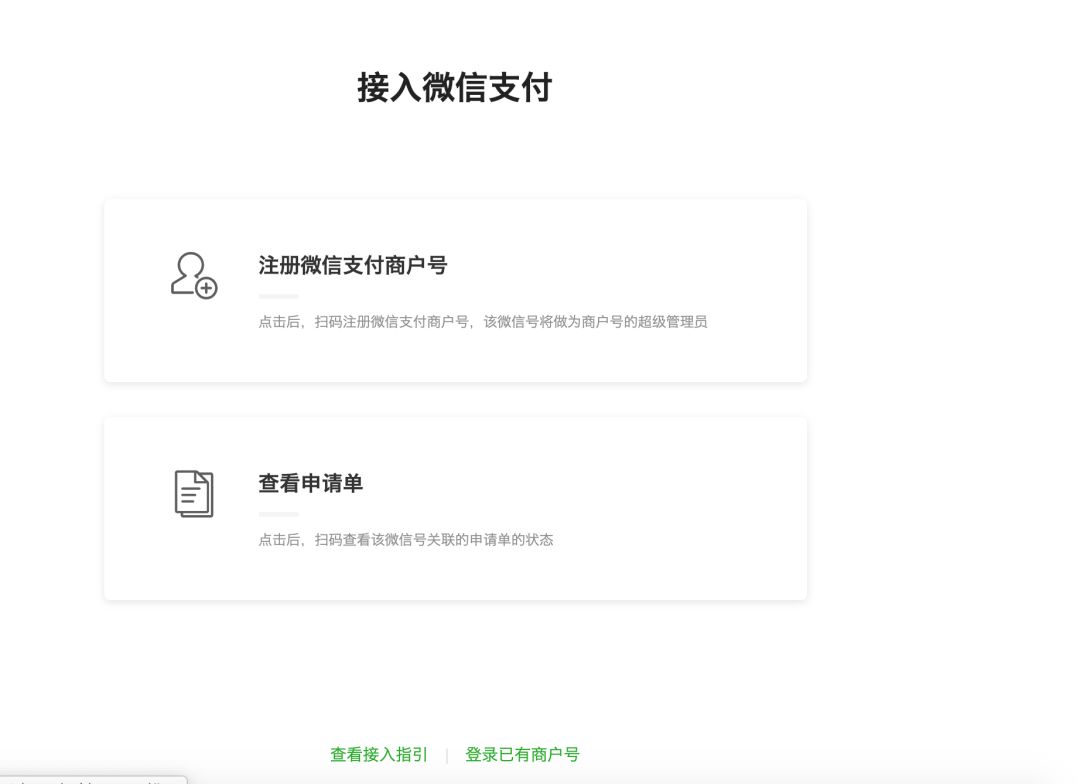Viewport: 1080px width, 784px height.
Task: Click the document icon for 查看申请单
Action: 194,493
